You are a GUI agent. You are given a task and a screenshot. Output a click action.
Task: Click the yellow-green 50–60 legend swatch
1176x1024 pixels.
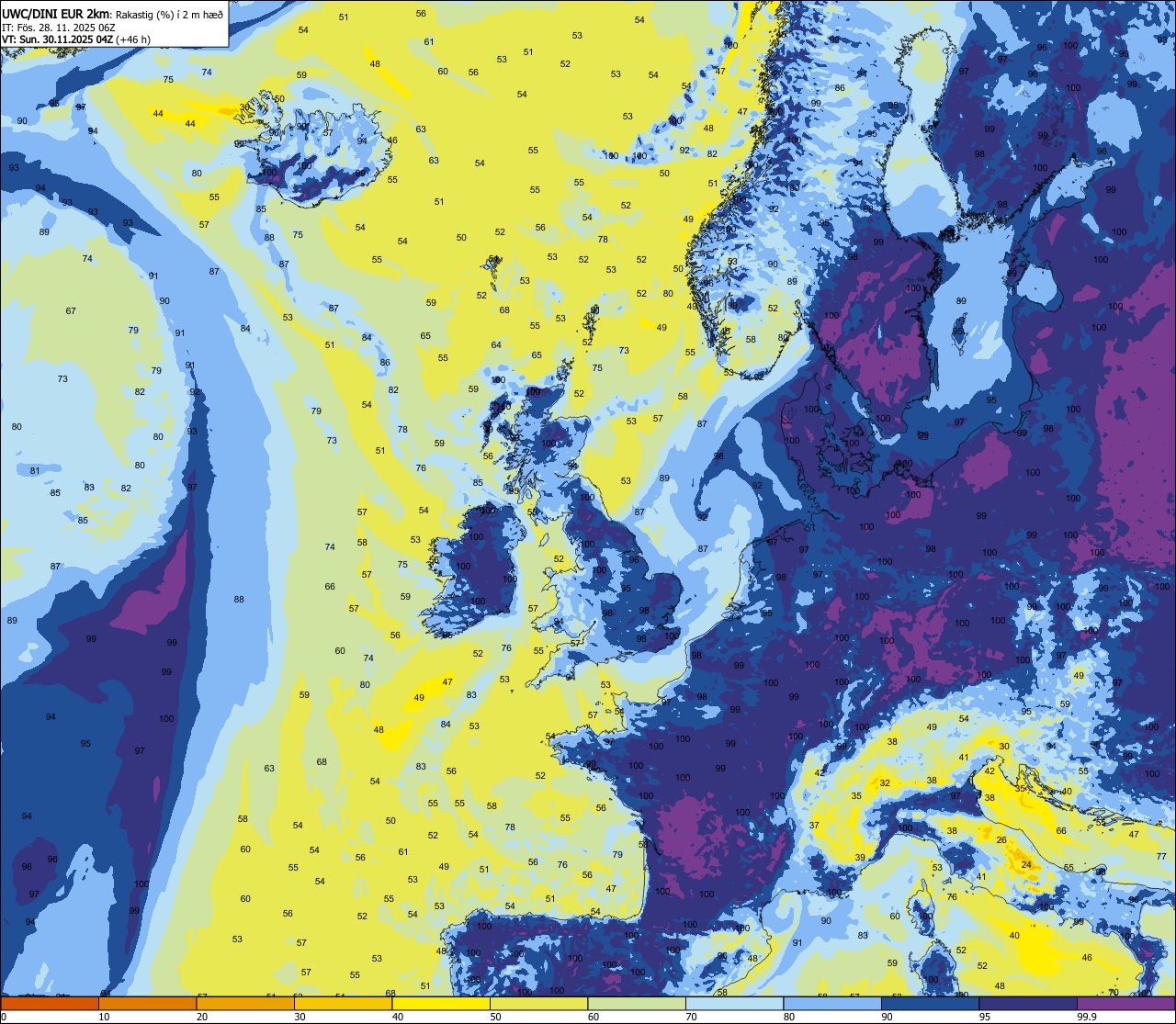coord(539,1003)
